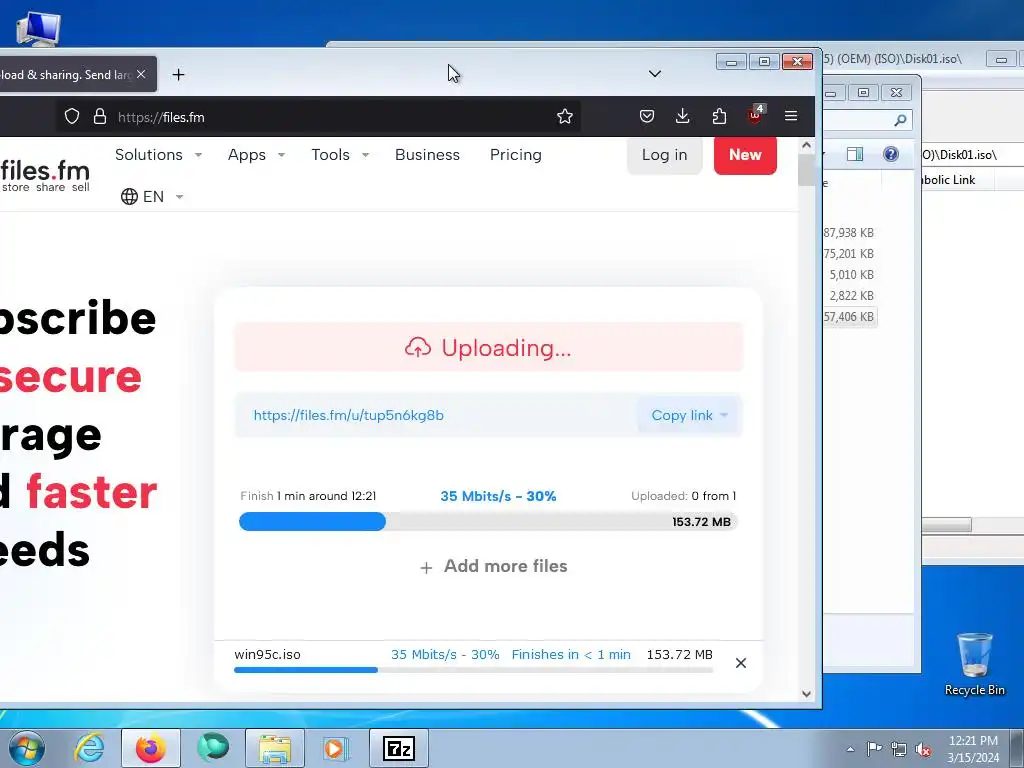This screenshot has width=1024, height=768.
Task: Open the Business page
Action: (427, 155)
